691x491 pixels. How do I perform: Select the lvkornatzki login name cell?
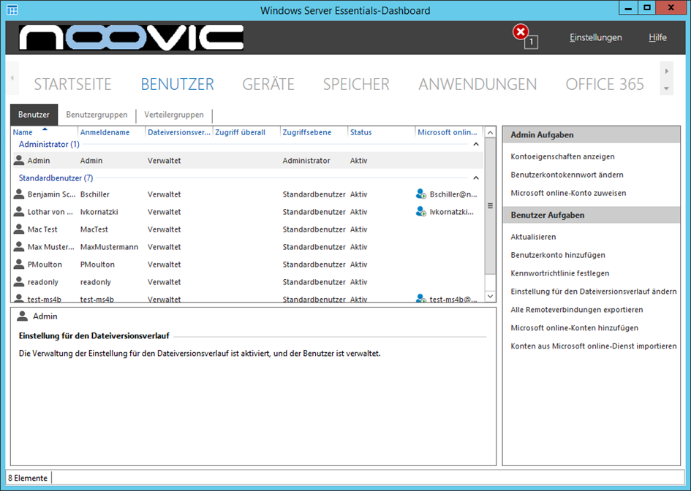point(99,212)
